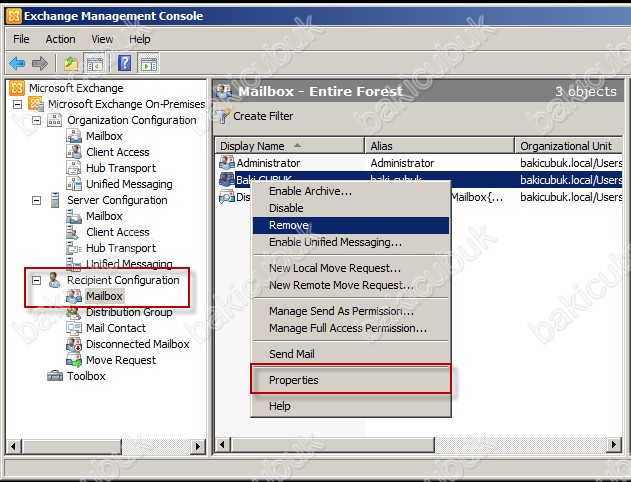Click the Toolbox briefcase icon

55,376
